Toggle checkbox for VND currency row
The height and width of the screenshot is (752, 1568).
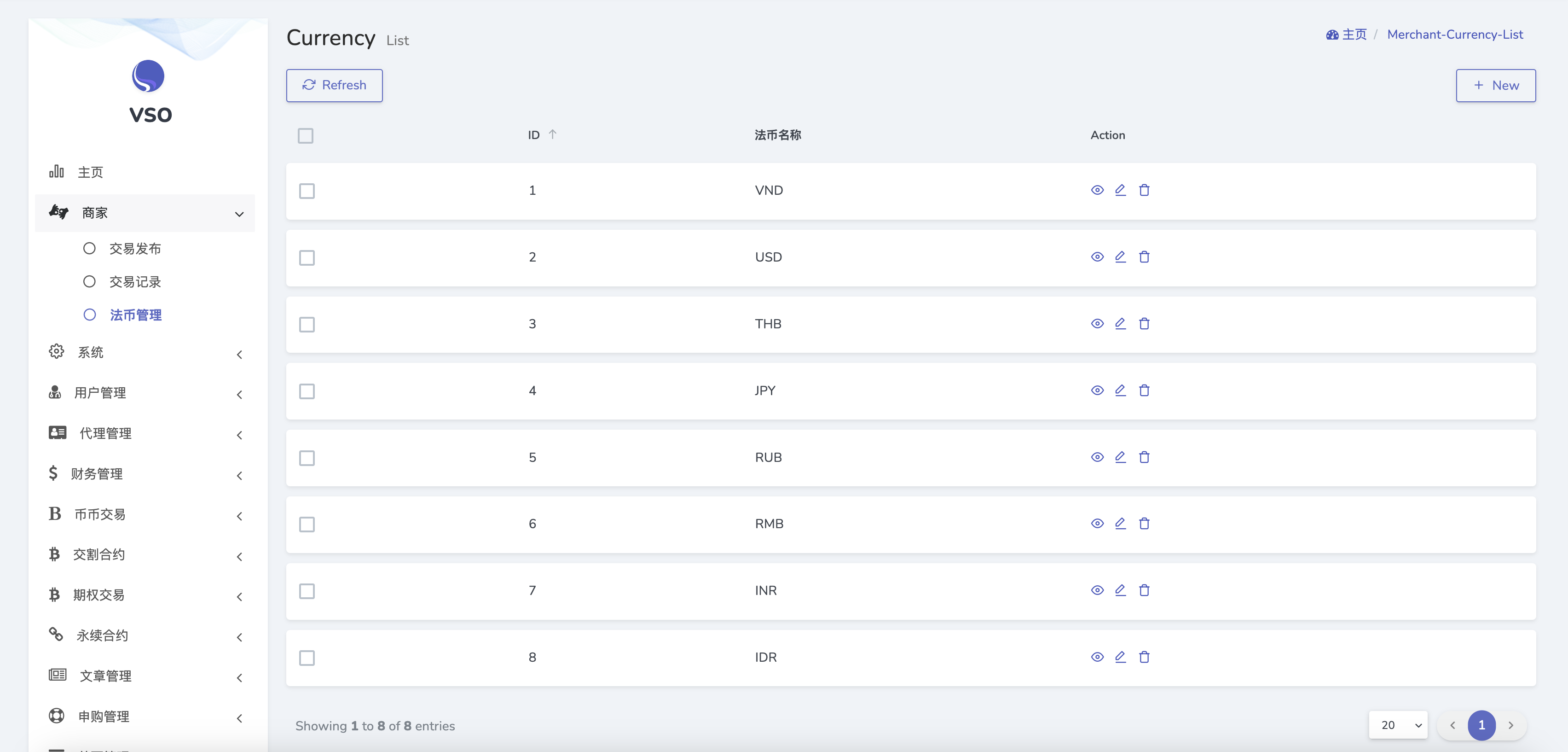[308, 191]
